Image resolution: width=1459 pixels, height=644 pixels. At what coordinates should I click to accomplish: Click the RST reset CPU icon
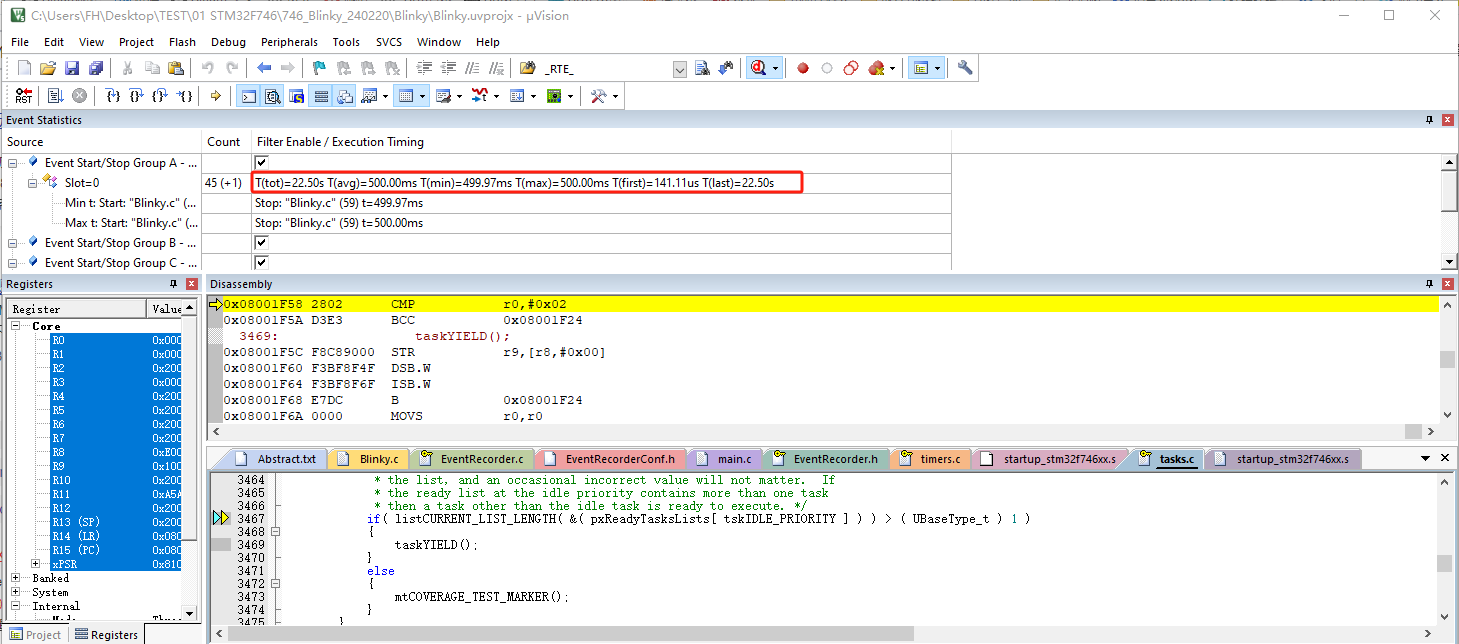pyautogui.click(x=23, y=96)
